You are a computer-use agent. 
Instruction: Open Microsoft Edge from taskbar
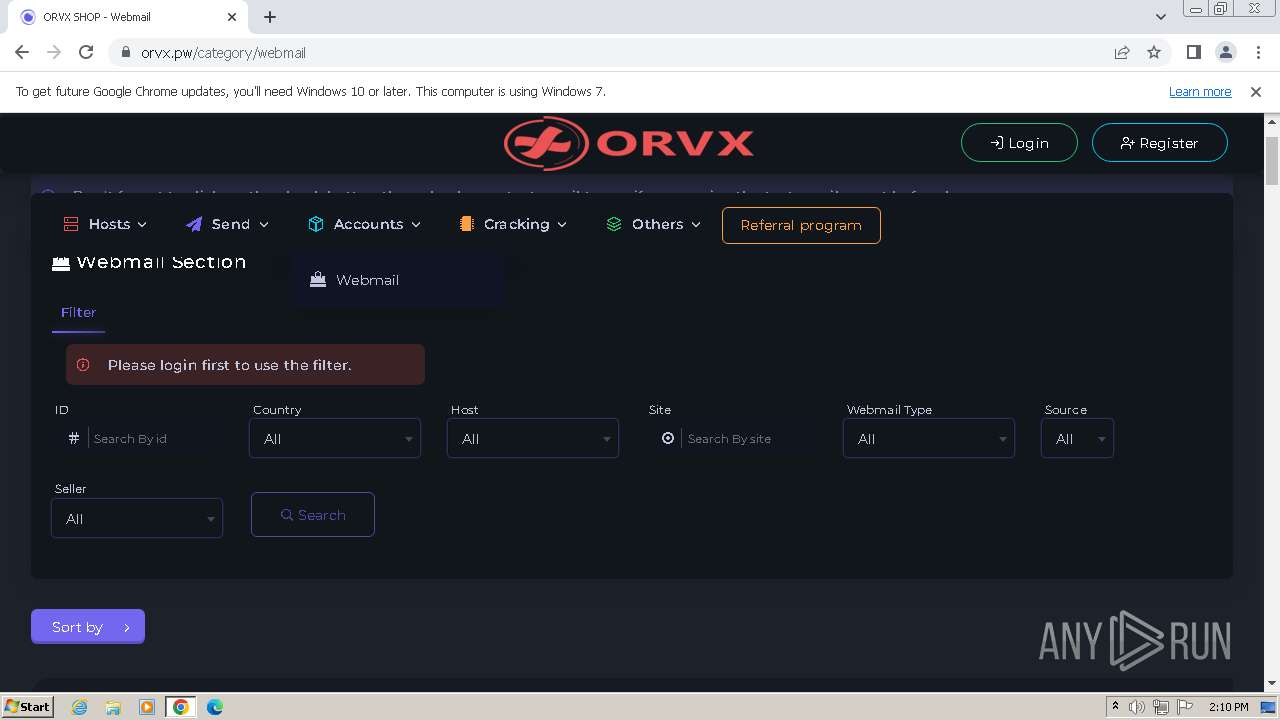(214, 707)
